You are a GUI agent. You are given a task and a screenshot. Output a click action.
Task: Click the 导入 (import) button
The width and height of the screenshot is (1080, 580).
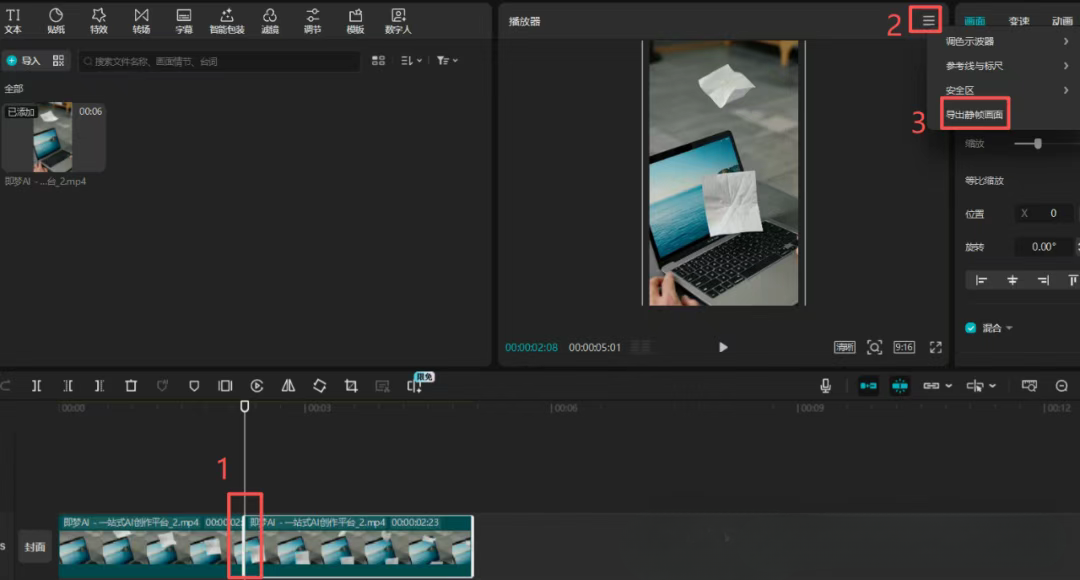click(x=24, y=61)
